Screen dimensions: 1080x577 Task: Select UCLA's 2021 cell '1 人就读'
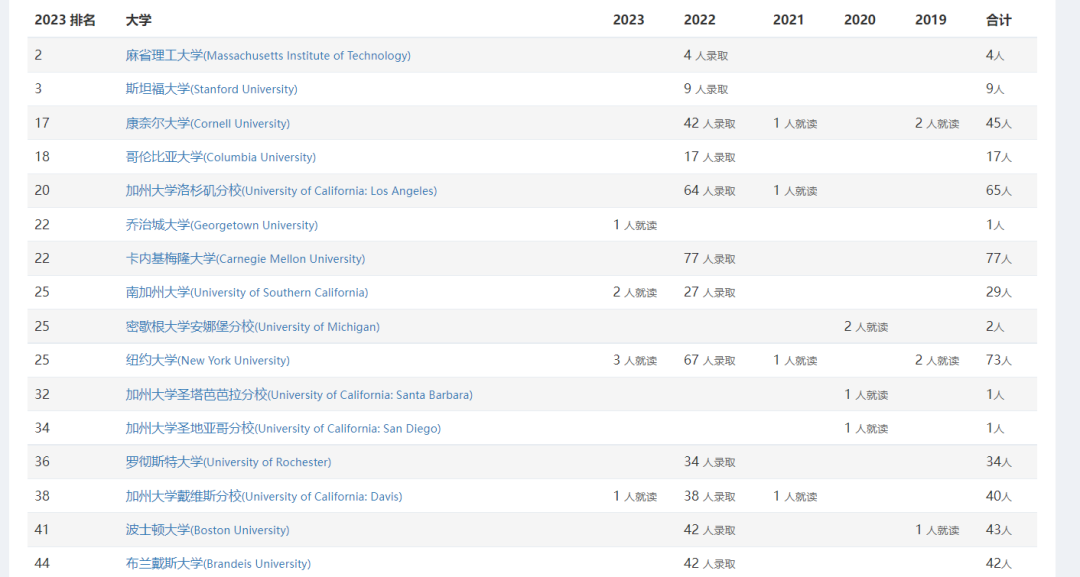[x=795, y=191]
